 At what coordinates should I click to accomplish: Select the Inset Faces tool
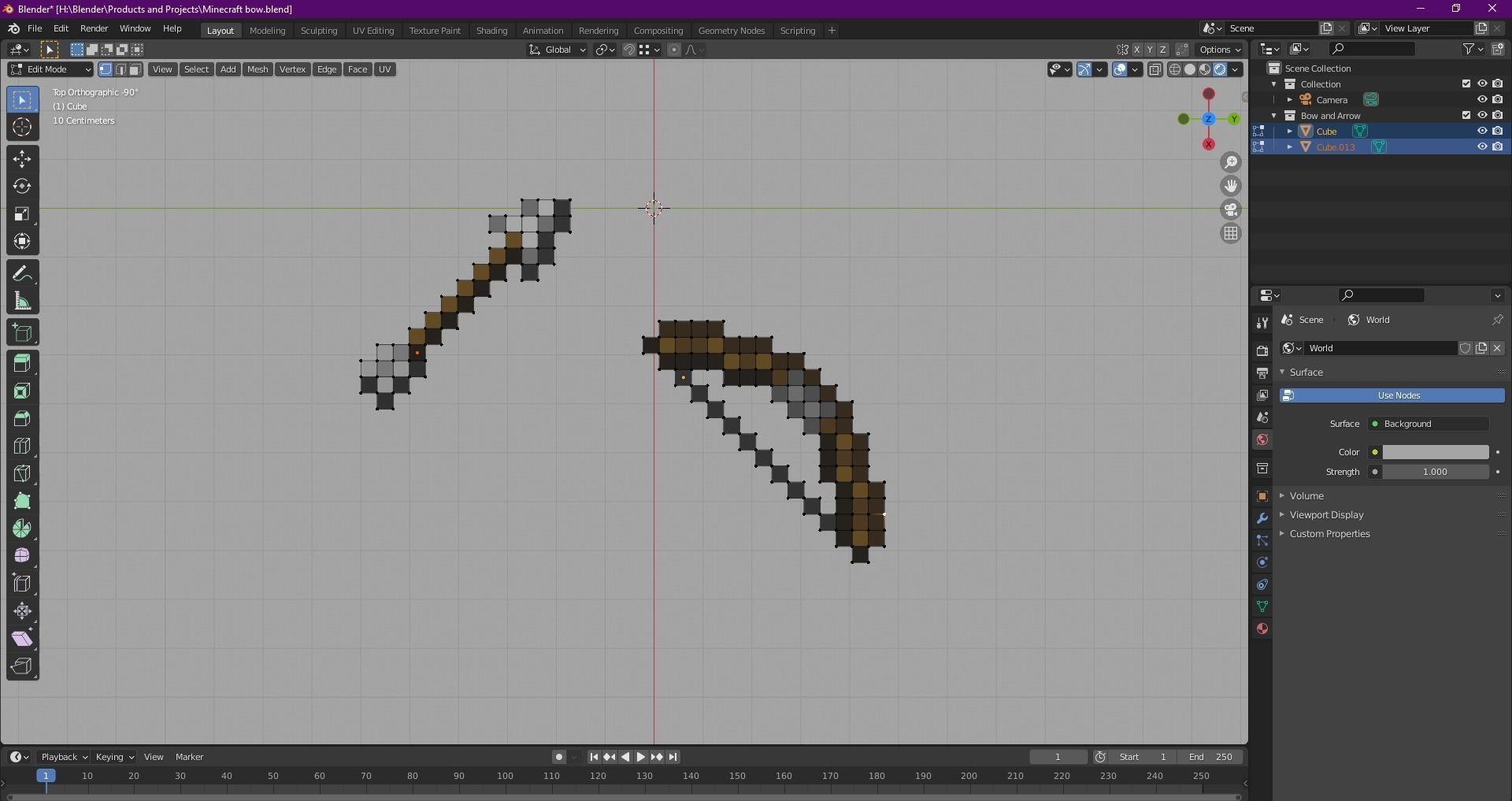(22, 391)
